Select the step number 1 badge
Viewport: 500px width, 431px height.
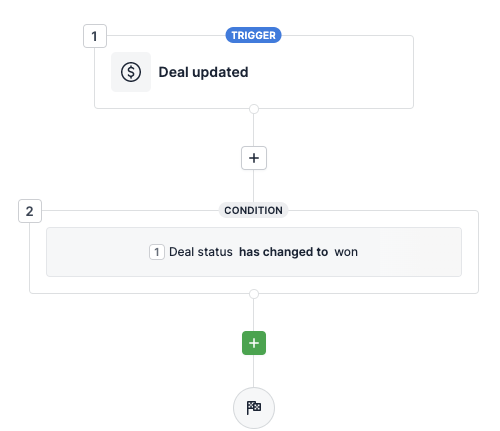point(95,36)
